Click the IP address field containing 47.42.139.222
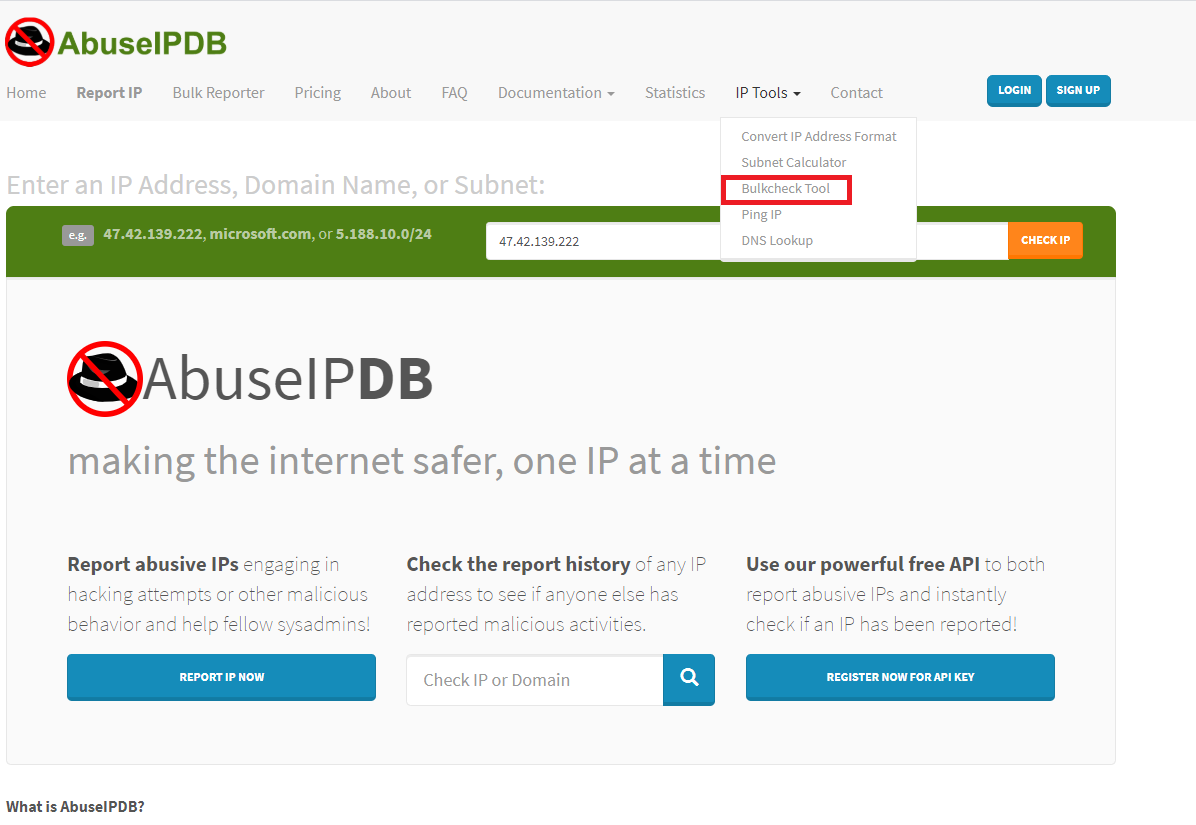Viewport: 1196px width, 825px height. click(747, 241)
